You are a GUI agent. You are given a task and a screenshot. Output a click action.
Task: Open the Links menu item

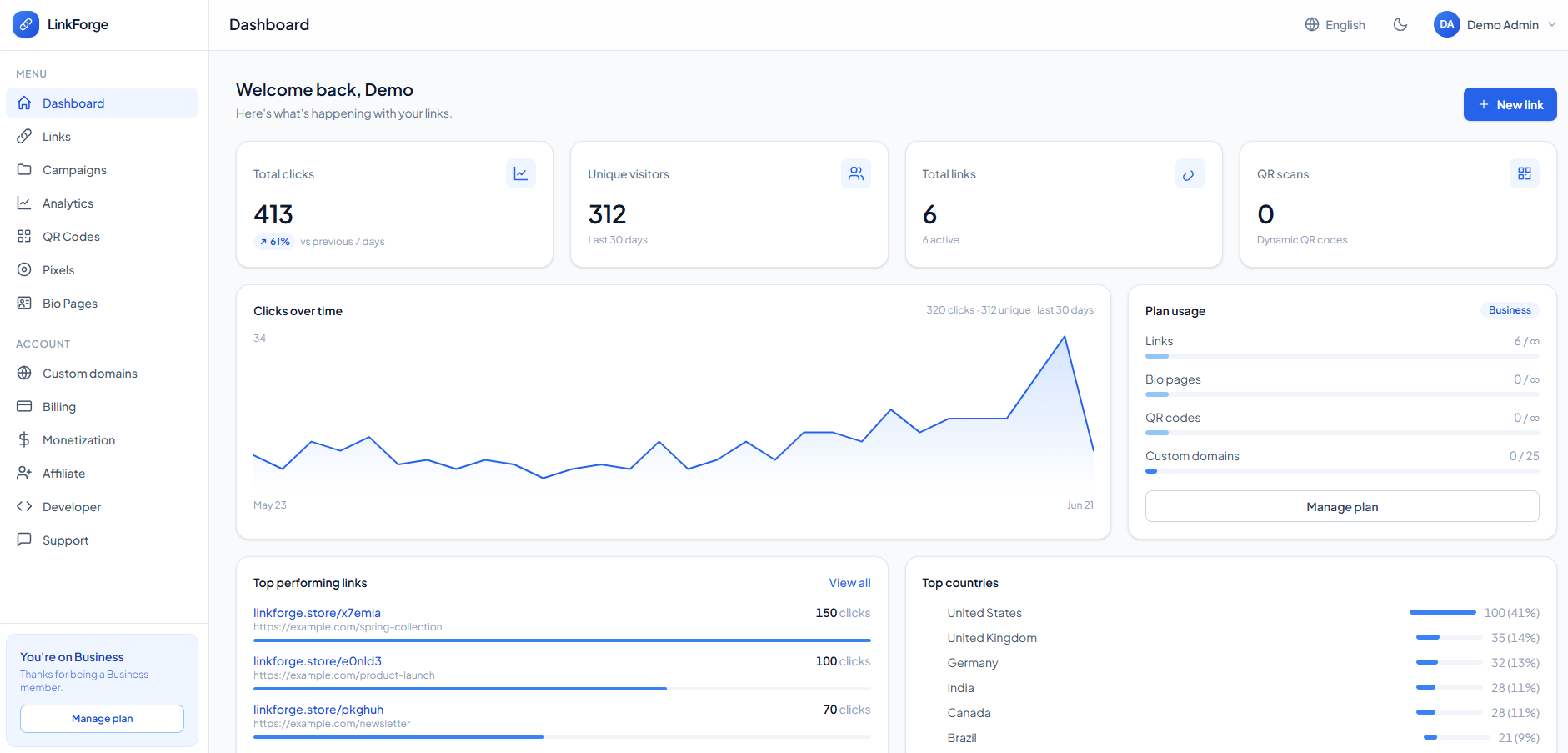(102, 136)
